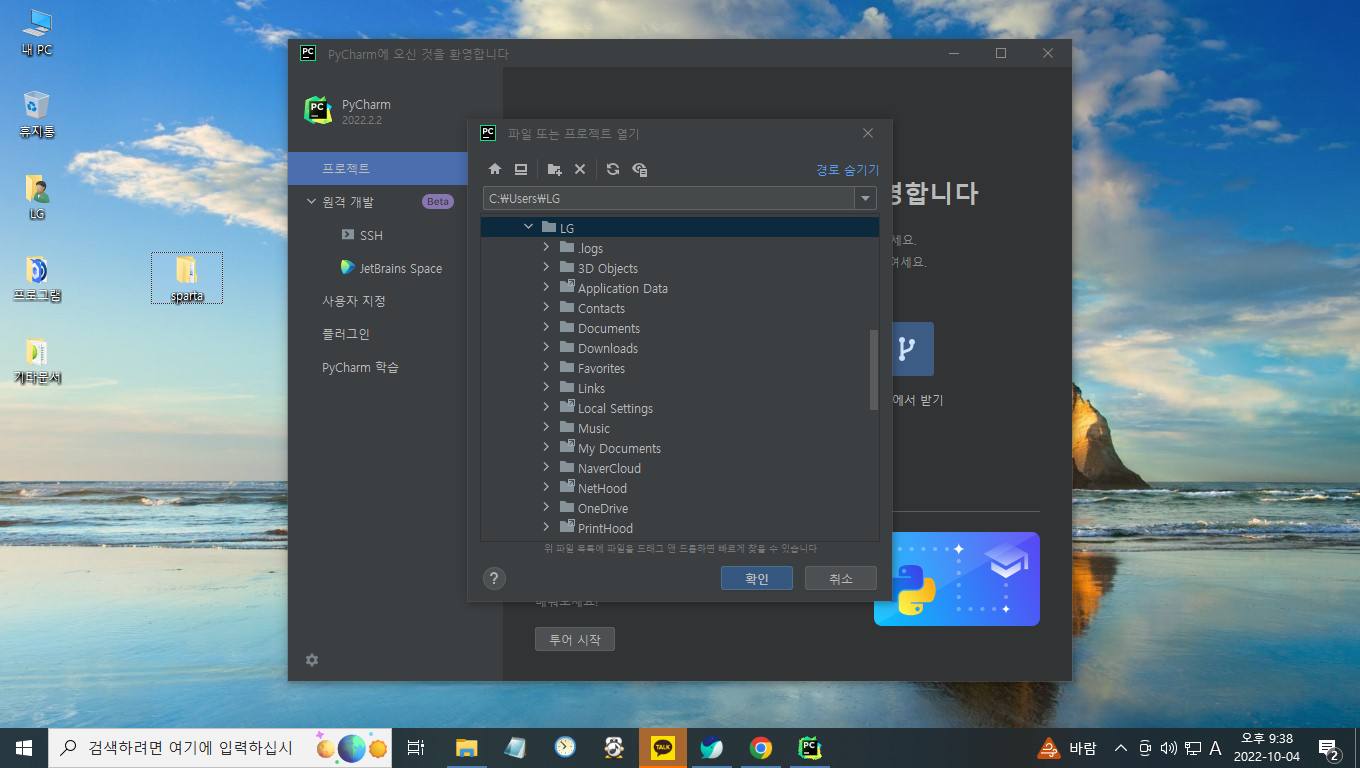The height and width of the screenshot is (768, 1360).
Task: Open the clock app on taskbar
Action: pos(565,748)
